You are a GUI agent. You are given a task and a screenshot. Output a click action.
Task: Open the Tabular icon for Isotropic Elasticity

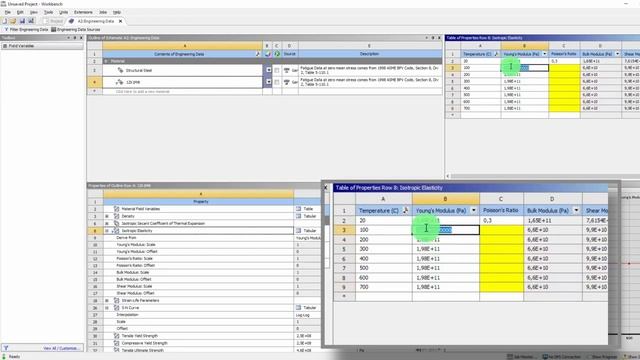click(x=298, y=231)
